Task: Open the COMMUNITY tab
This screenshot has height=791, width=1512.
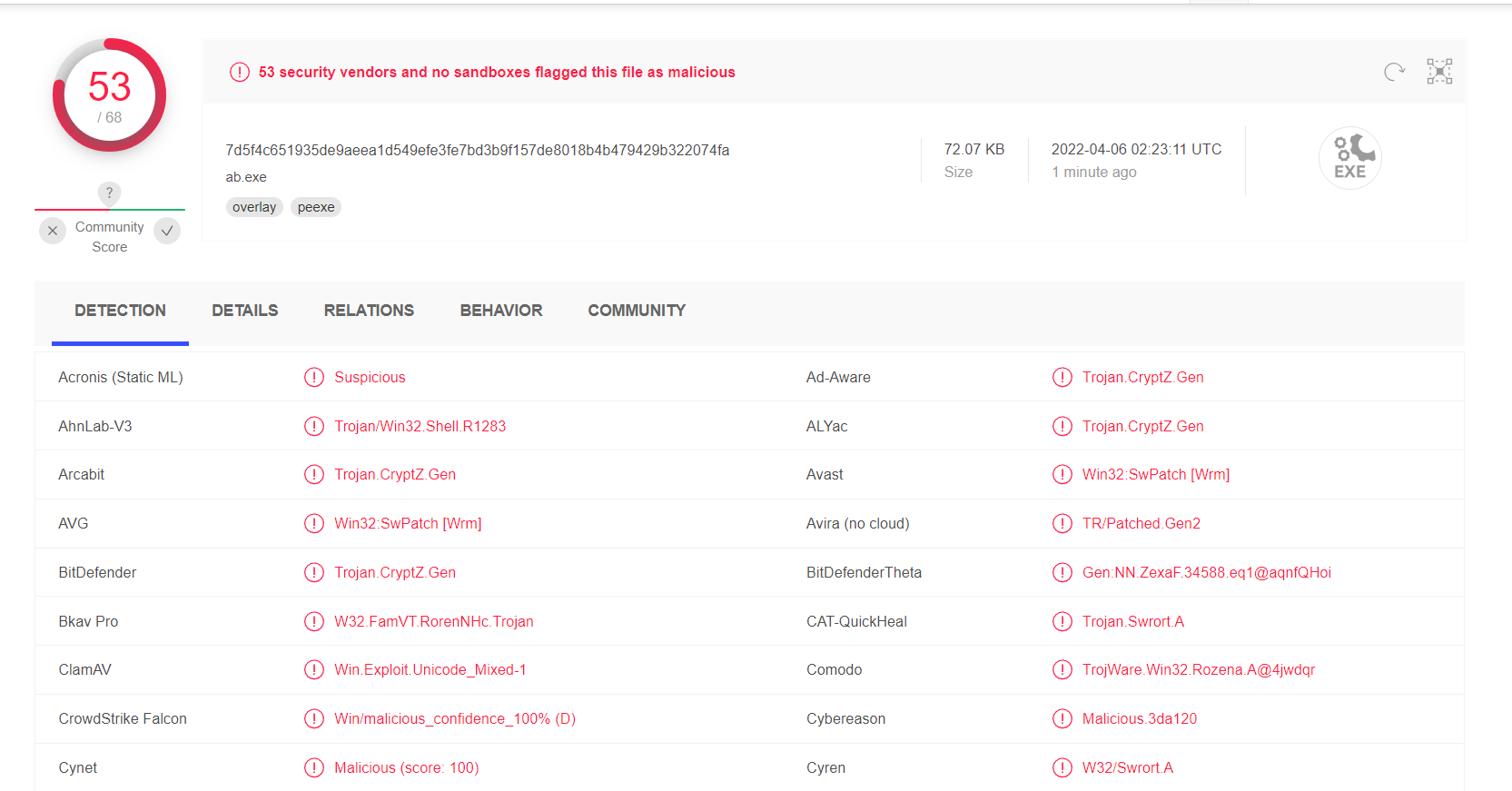Action: (x=637, y=311)
